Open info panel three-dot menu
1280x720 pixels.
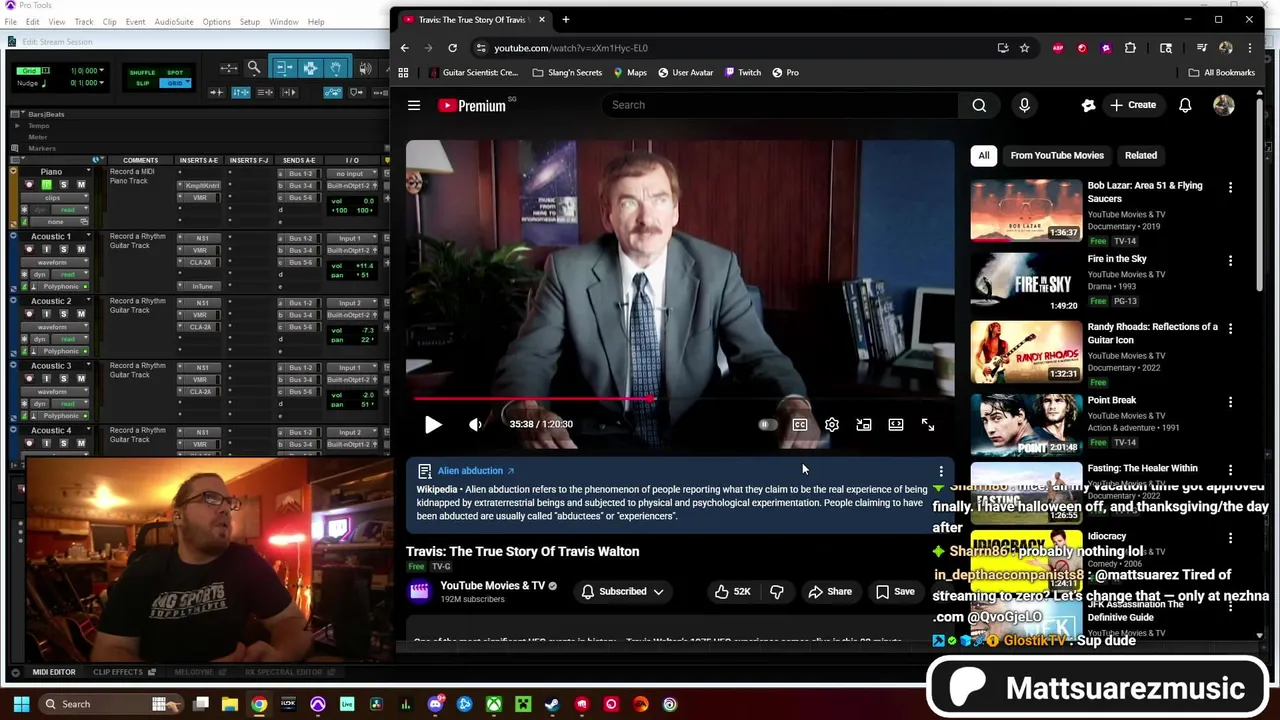point(941,471)
